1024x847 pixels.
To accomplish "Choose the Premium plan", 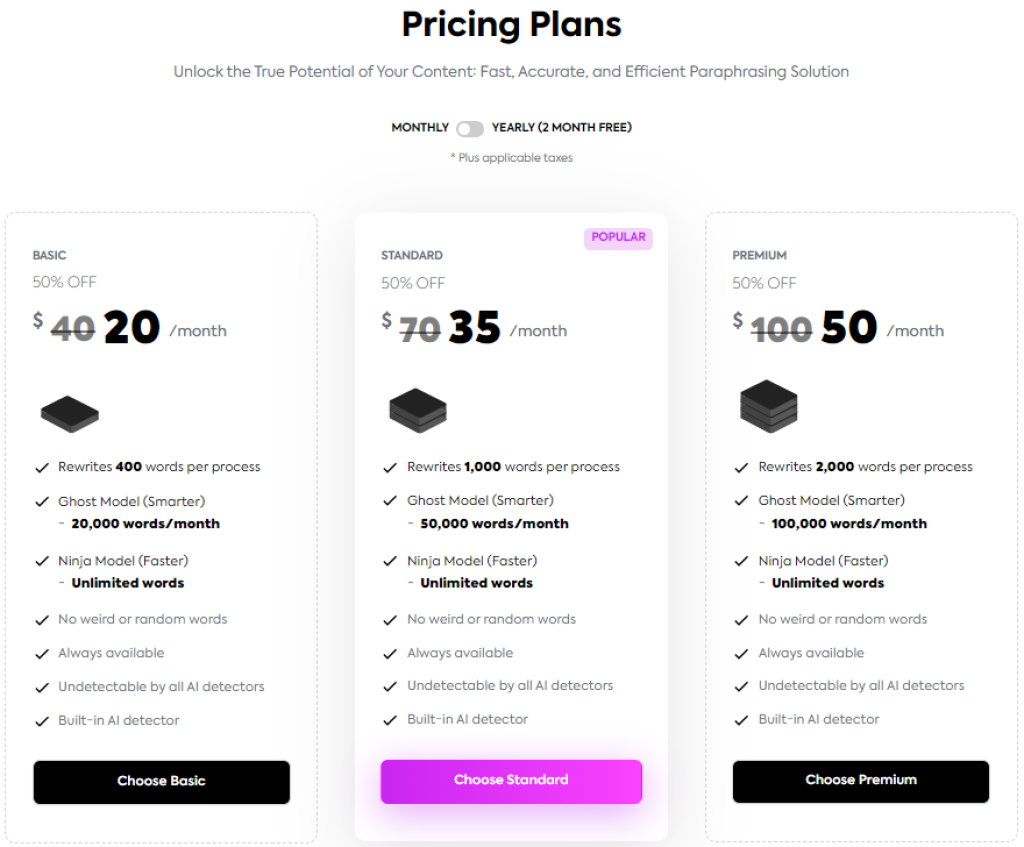I will pyautogui.click(x=861, y=782).
